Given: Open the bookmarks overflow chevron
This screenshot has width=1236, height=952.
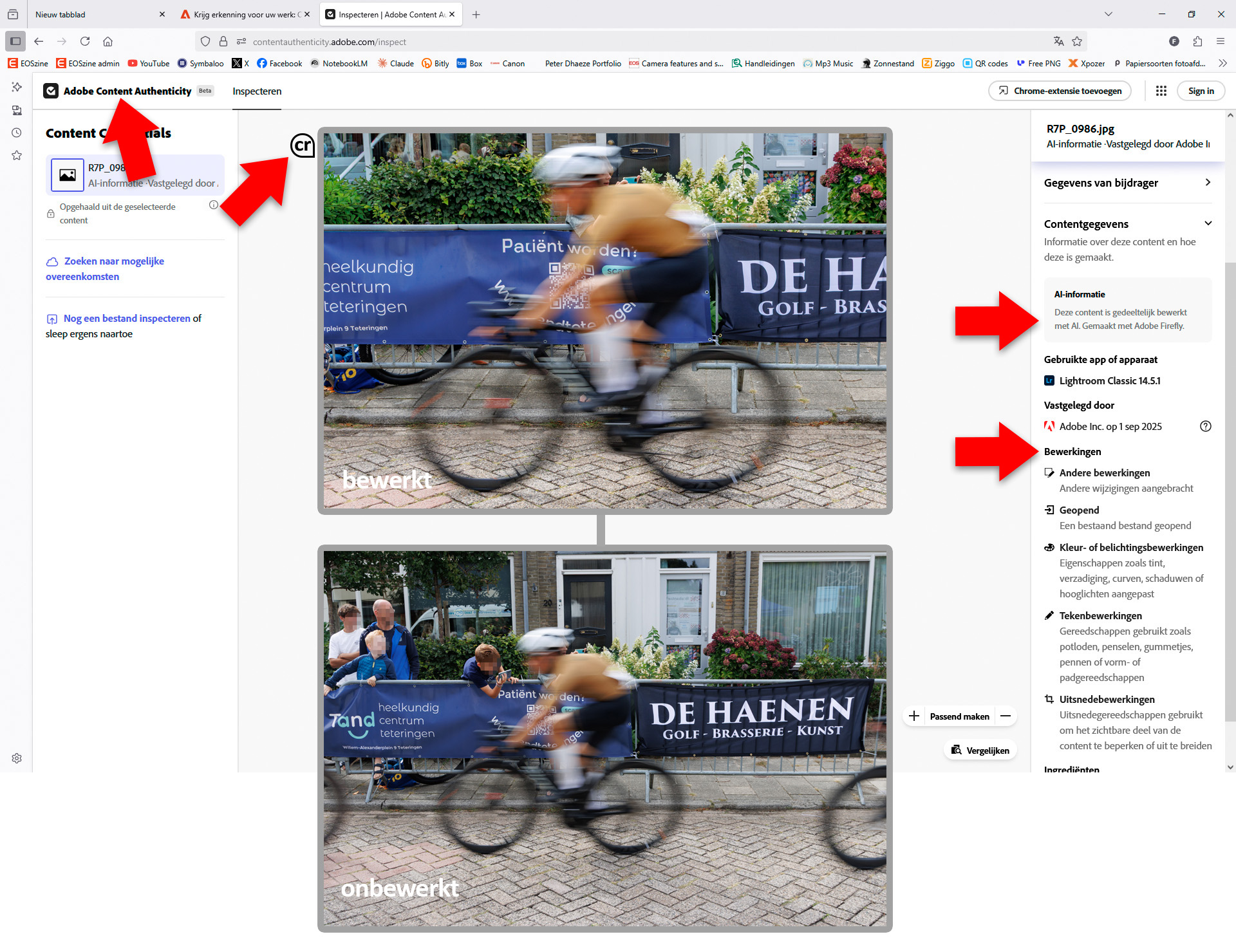Looking at the screenshot, I should pyautogui.click(x=1222, y=63).
